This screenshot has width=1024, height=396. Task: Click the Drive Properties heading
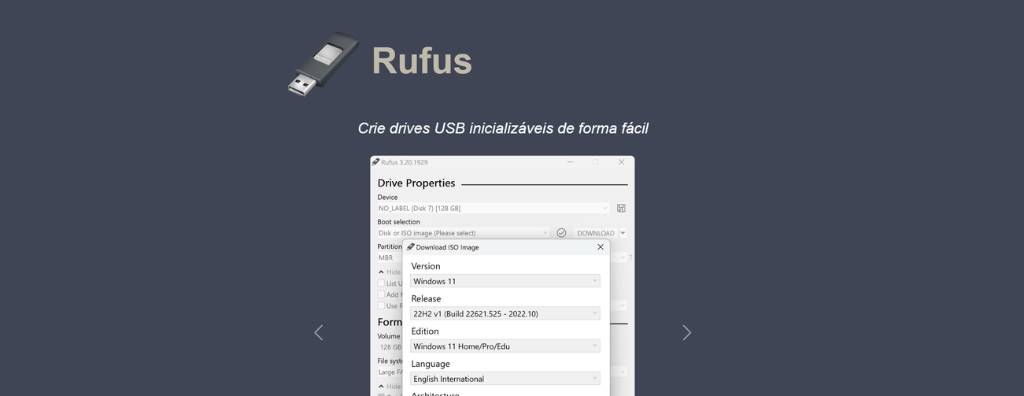pyautogui.click(x=416, y=183)
